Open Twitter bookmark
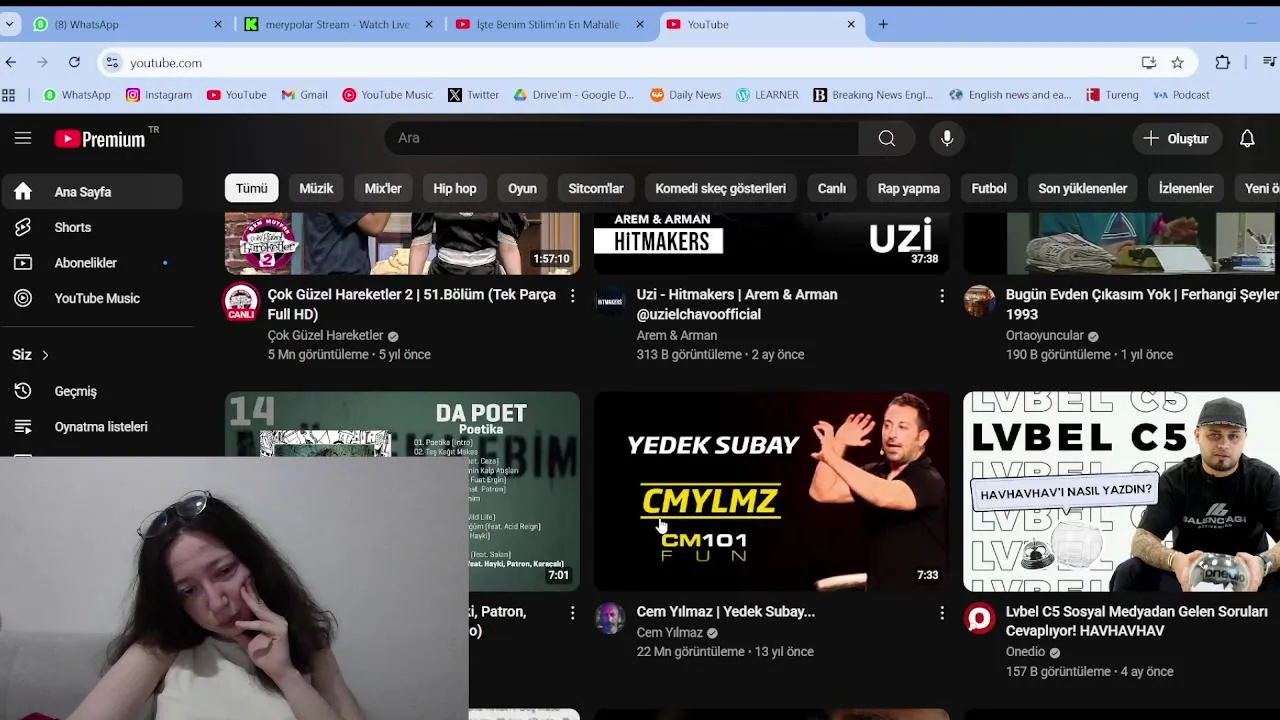The height and width of the screenshot is (720, 1280). (473, 95)
